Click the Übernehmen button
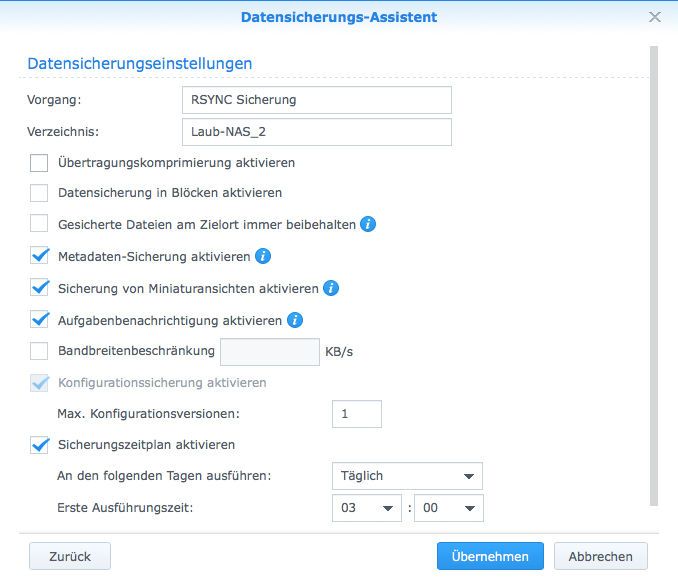This screenshot has width=678, height=578. coord(490,556)
